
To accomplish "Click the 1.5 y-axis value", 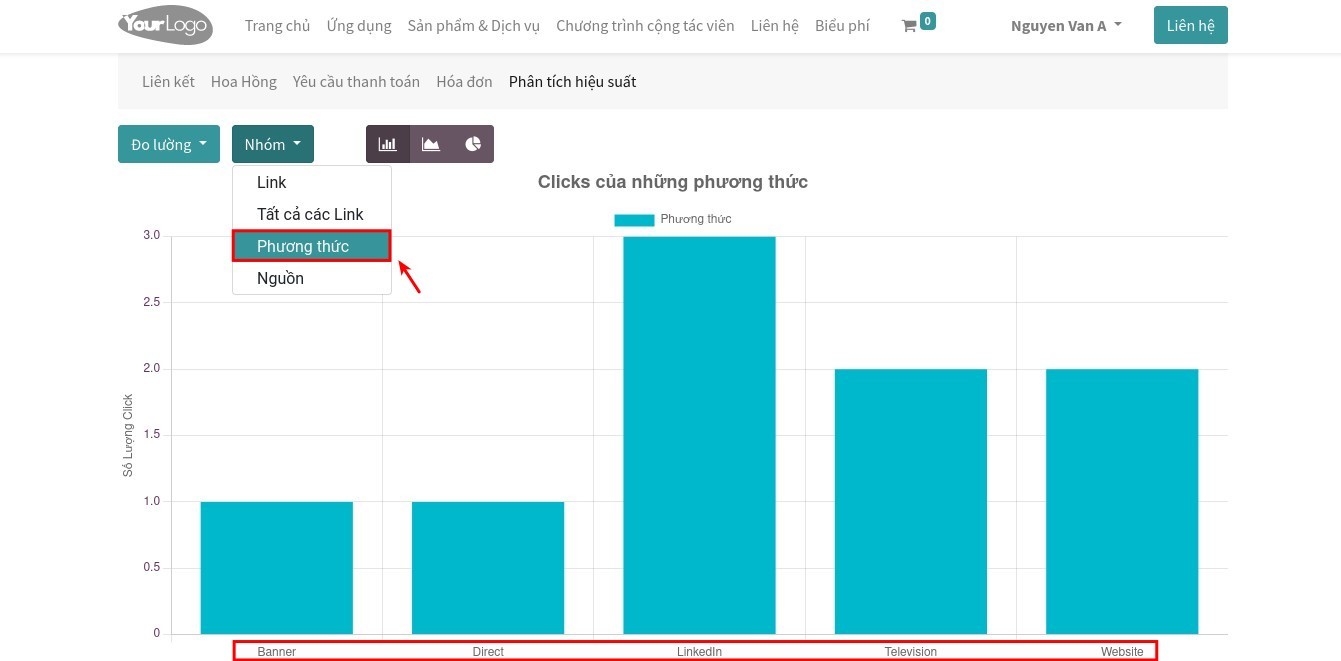I will pos(151,435).
